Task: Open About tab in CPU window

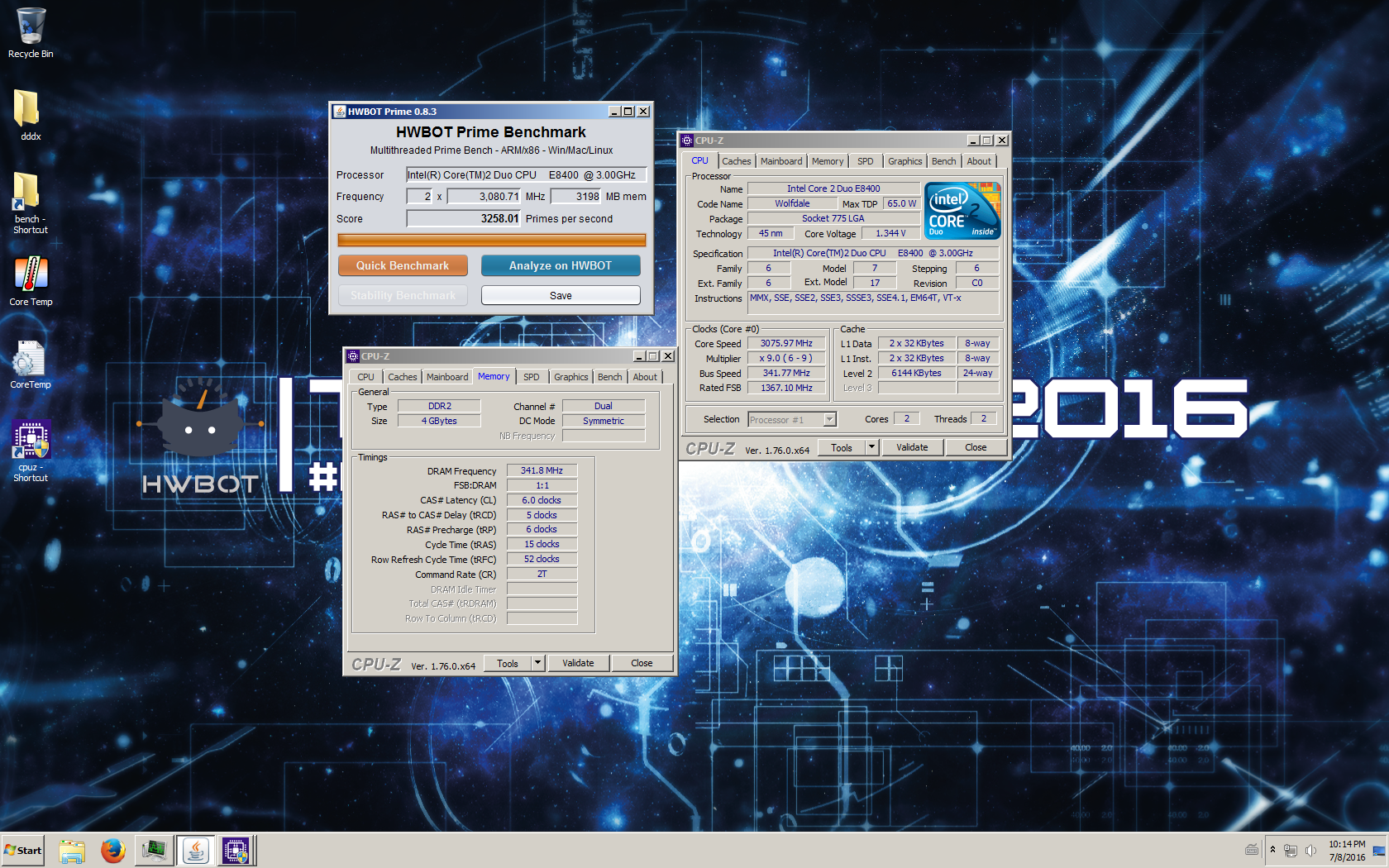Action: 979,161
